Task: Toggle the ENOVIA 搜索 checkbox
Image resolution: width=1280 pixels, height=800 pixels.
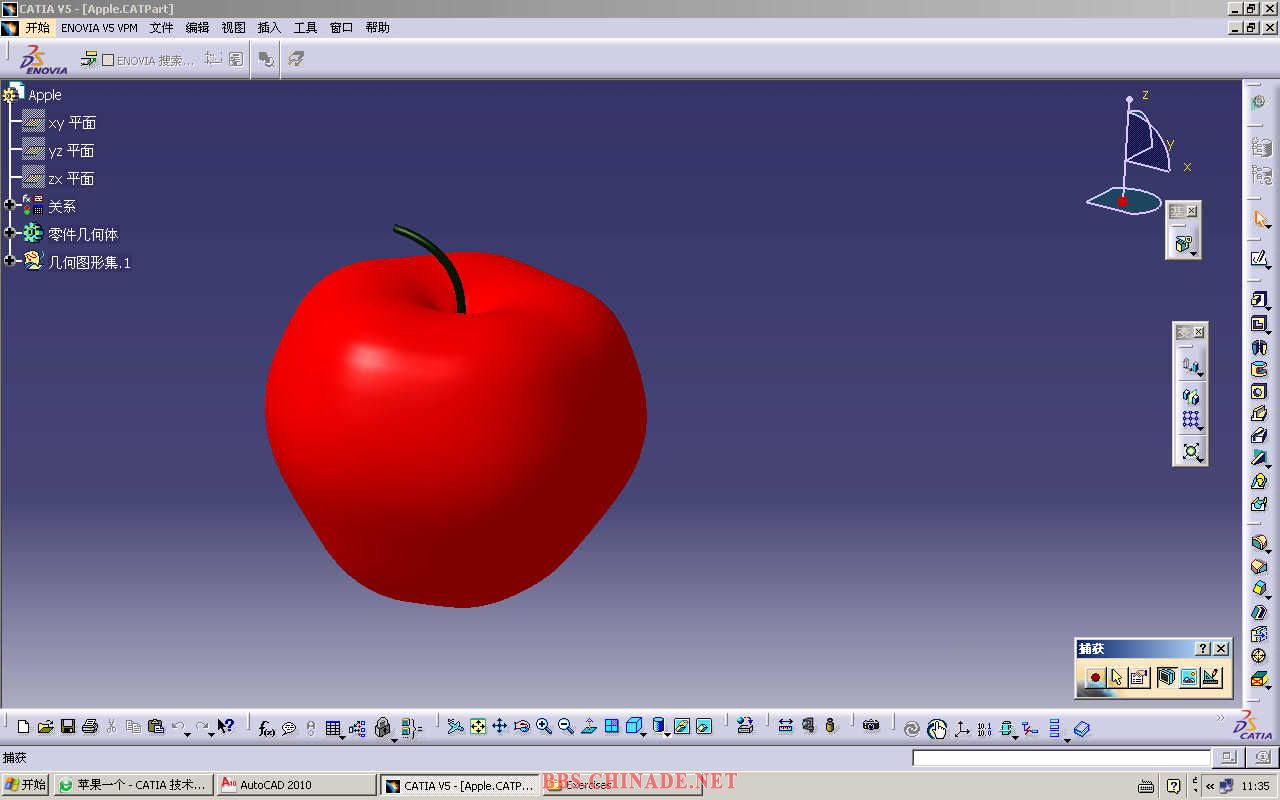Action: pyautogui.click(x=108, y=61)
